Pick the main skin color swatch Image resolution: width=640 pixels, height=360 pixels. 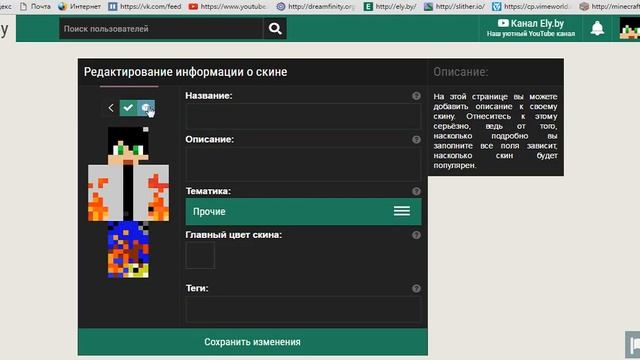tap(200, 255)
